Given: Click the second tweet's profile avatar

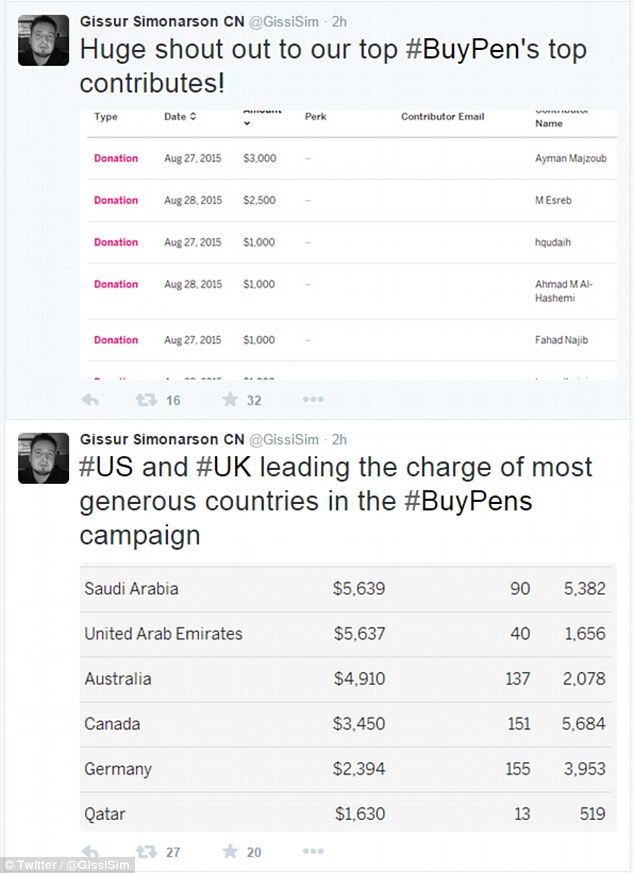Looking at the screenshot, I should click(x=43, y=458).
